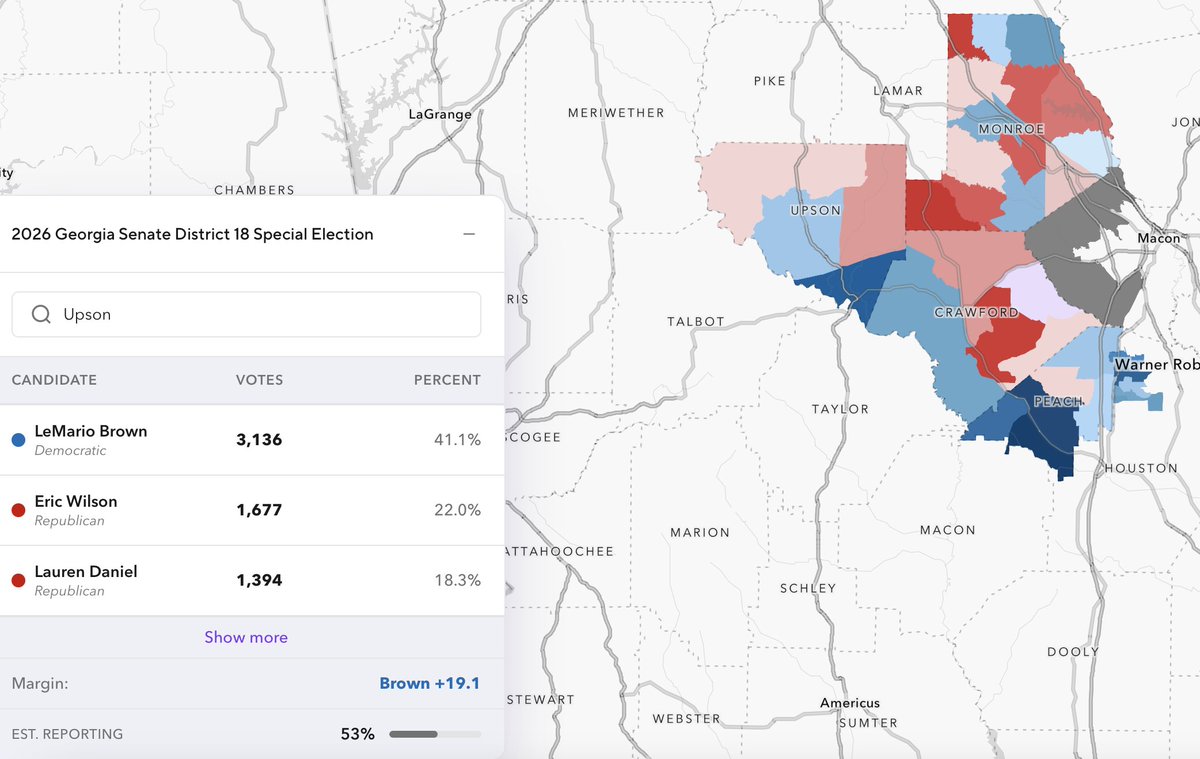Click the Macon city label on map
Image resolution: width=1200 pixels, height=759 pixels.
coord(1159,239)
